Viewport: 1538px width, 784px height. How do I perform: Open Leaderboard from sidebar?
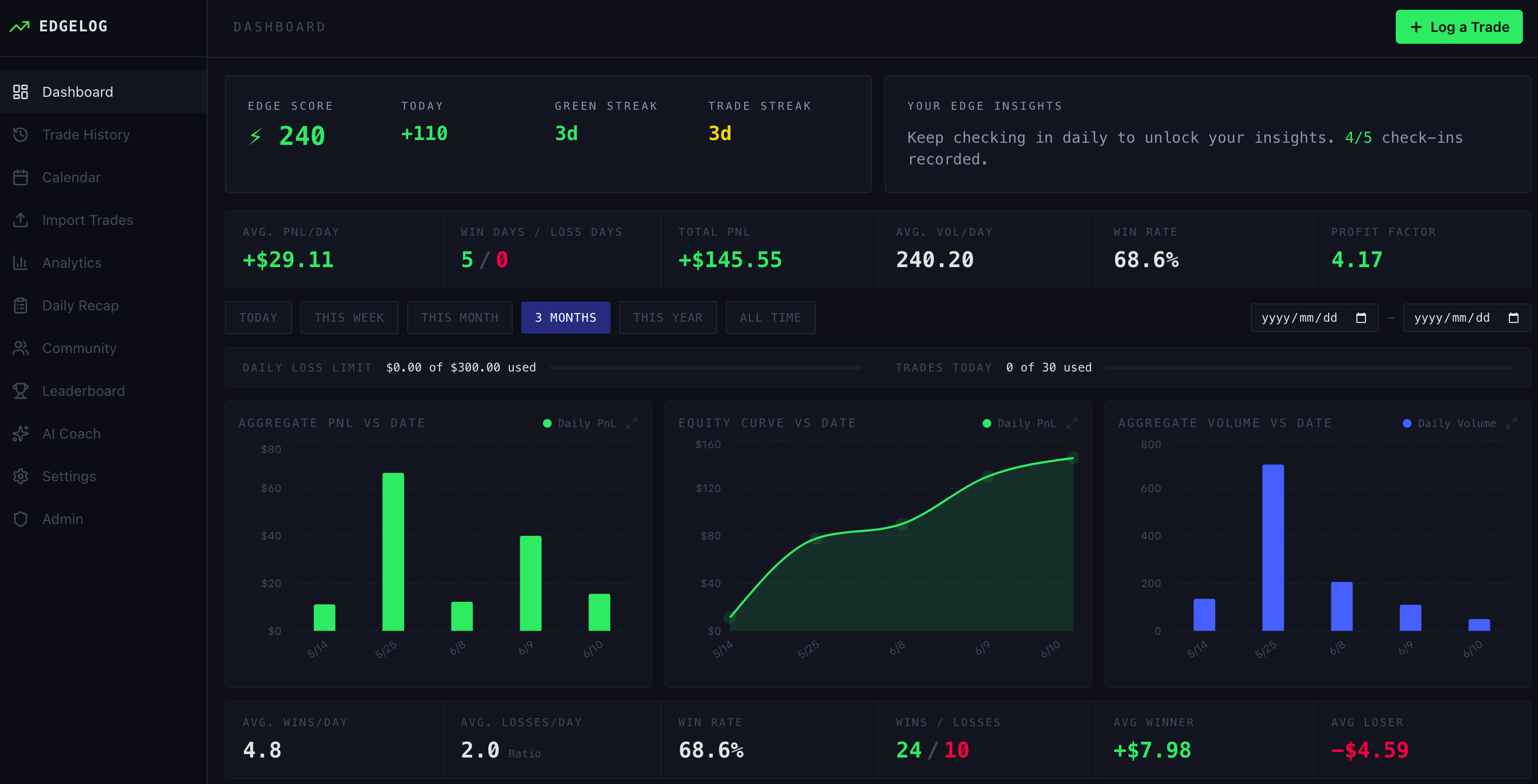(103, 390)
